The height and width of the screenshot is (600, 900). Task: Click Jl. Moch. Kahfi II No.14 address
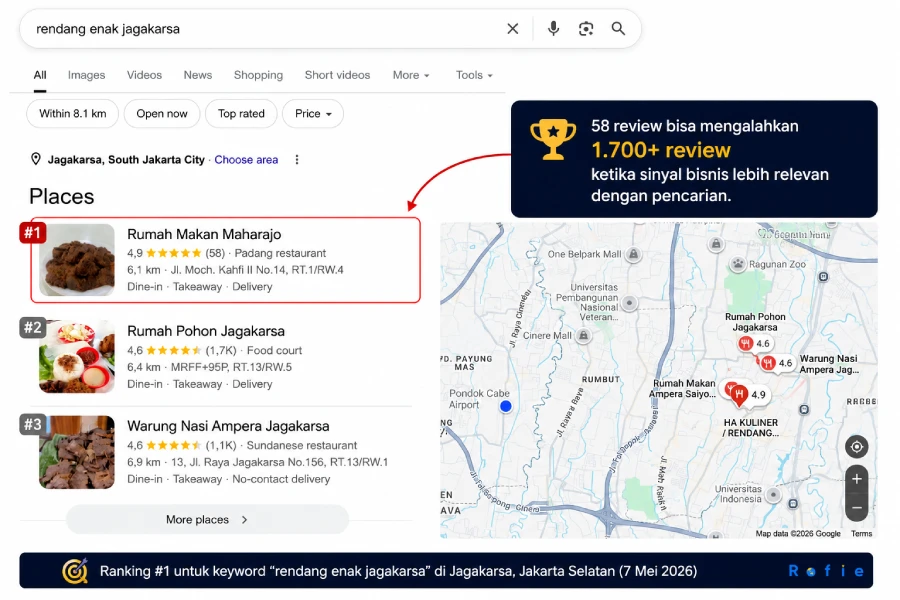[x=257, y=270]
